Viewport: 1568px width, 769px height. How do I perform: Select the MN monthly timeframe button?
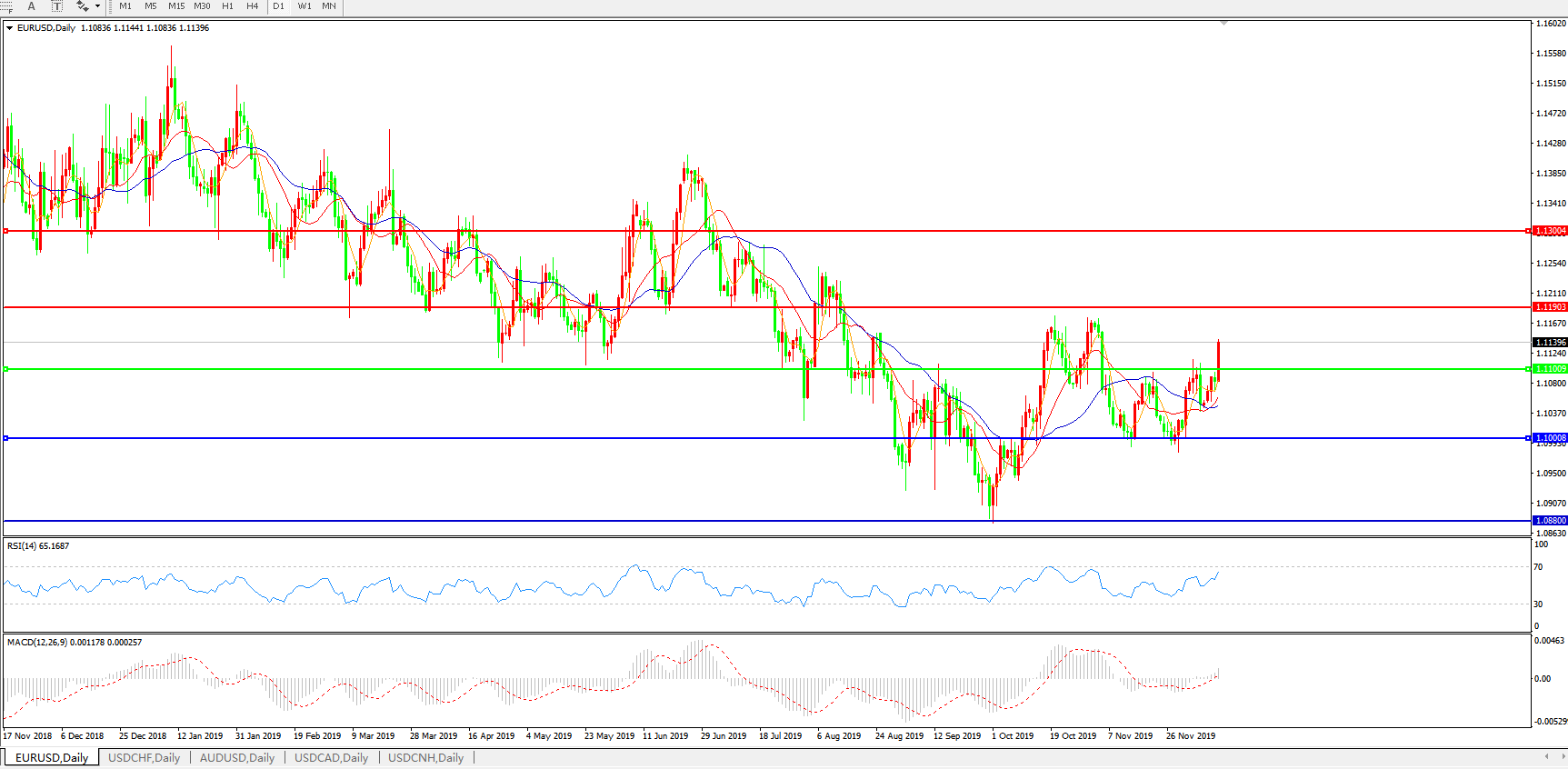(329, 6)
